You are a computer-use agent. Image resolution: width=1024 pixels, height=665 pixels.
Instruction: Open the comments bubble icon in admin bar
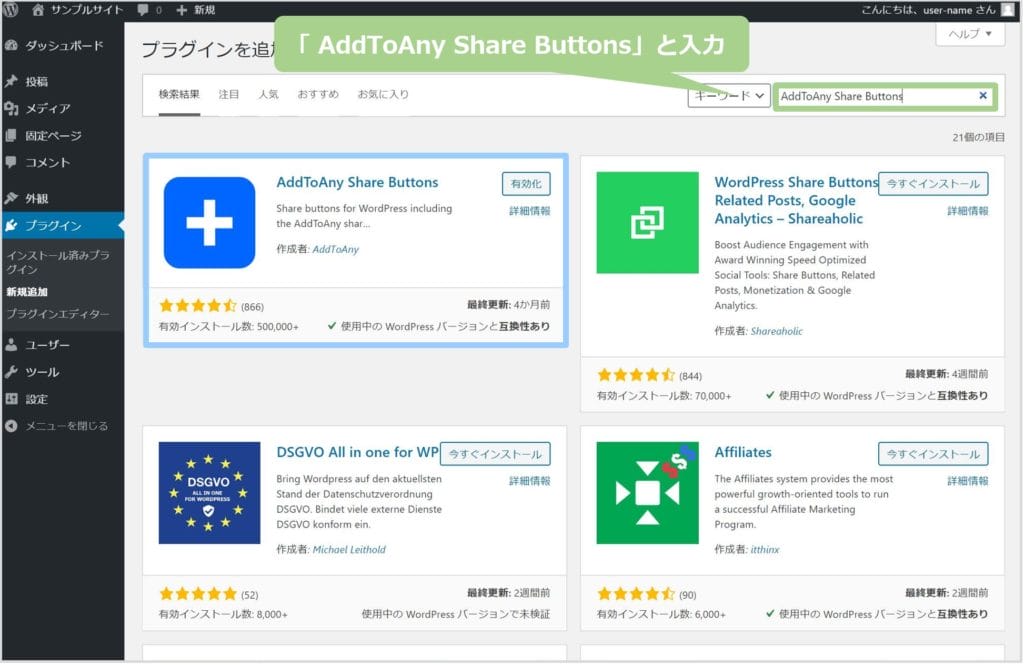point(144,10)
